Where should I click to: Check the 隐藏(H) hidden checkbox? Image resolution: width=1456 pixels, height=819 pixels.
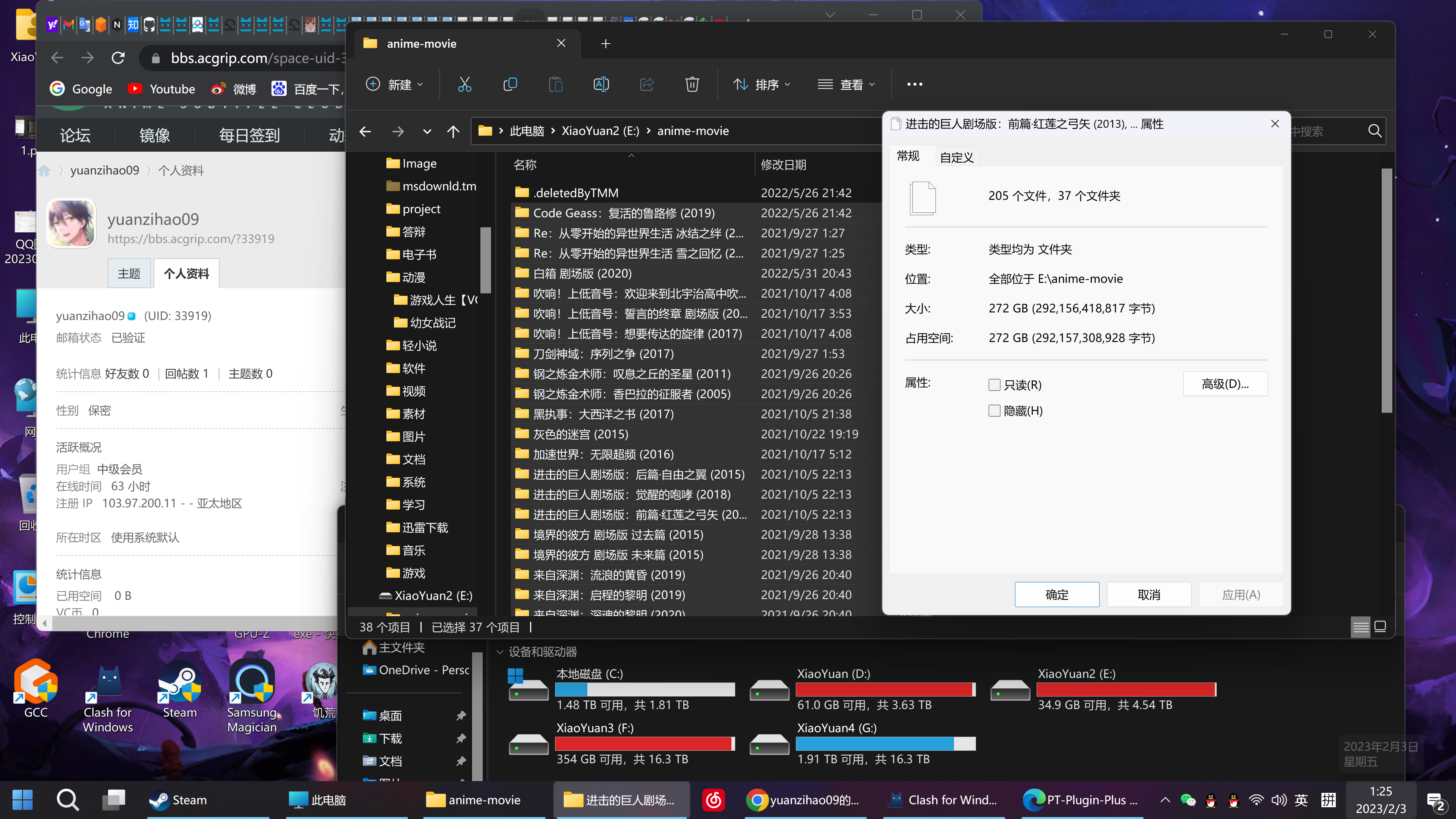pos(994,411)
